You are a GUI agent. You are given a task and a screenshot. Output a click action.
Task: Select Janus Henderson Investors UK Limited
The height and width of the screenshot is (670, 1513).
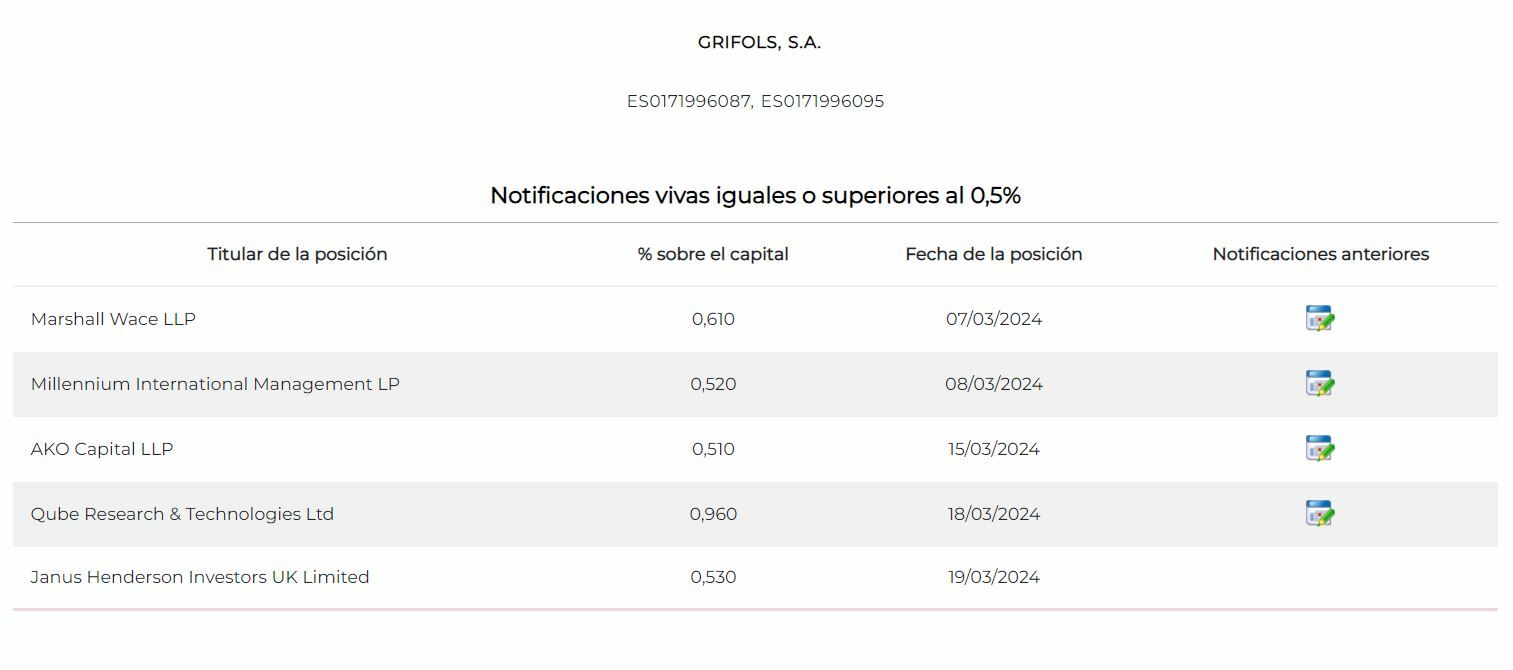(200, 577)
